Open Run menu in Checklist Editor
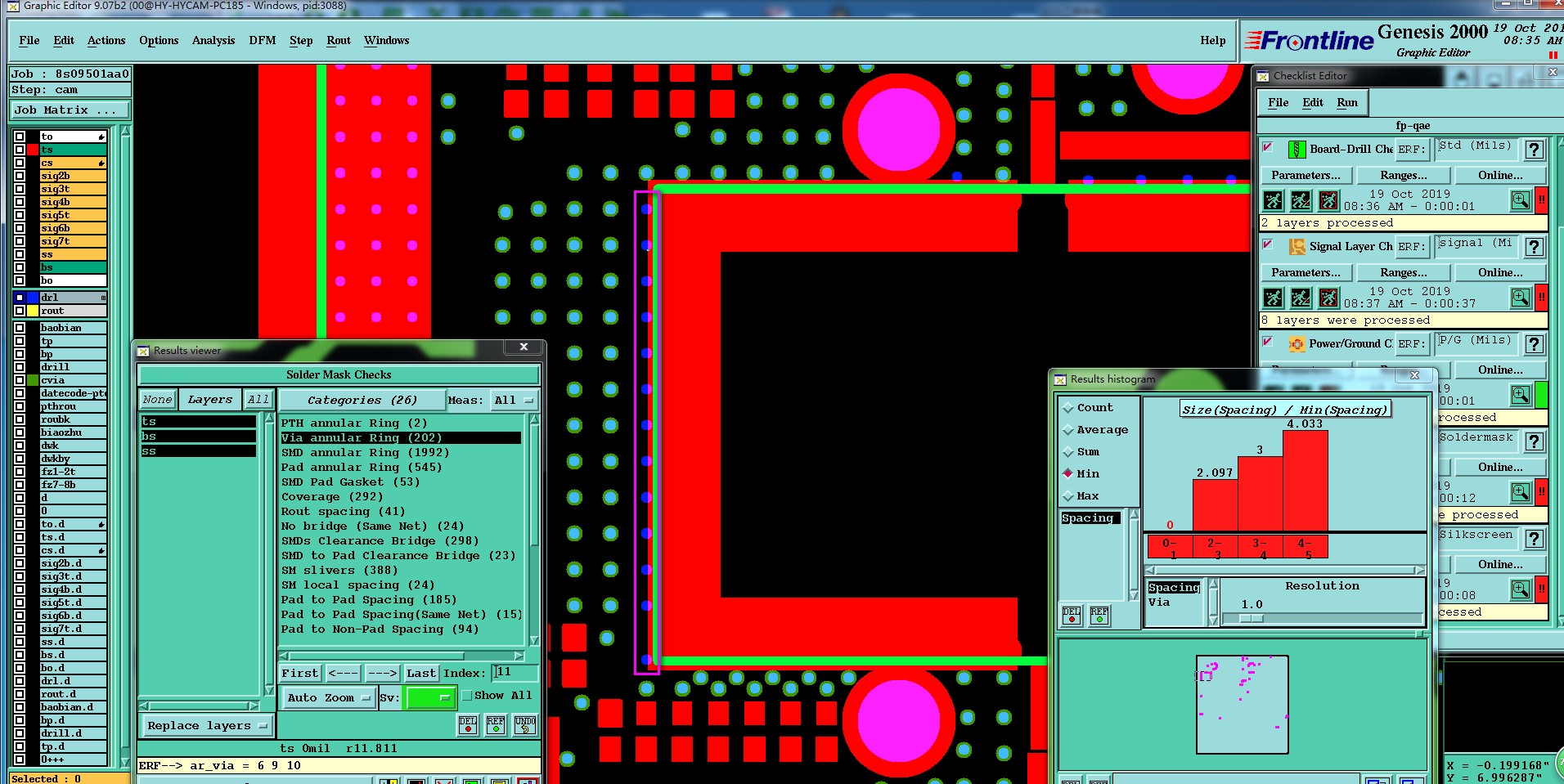The width and height of the screenshot is (1564, 784). [1347, 102]
